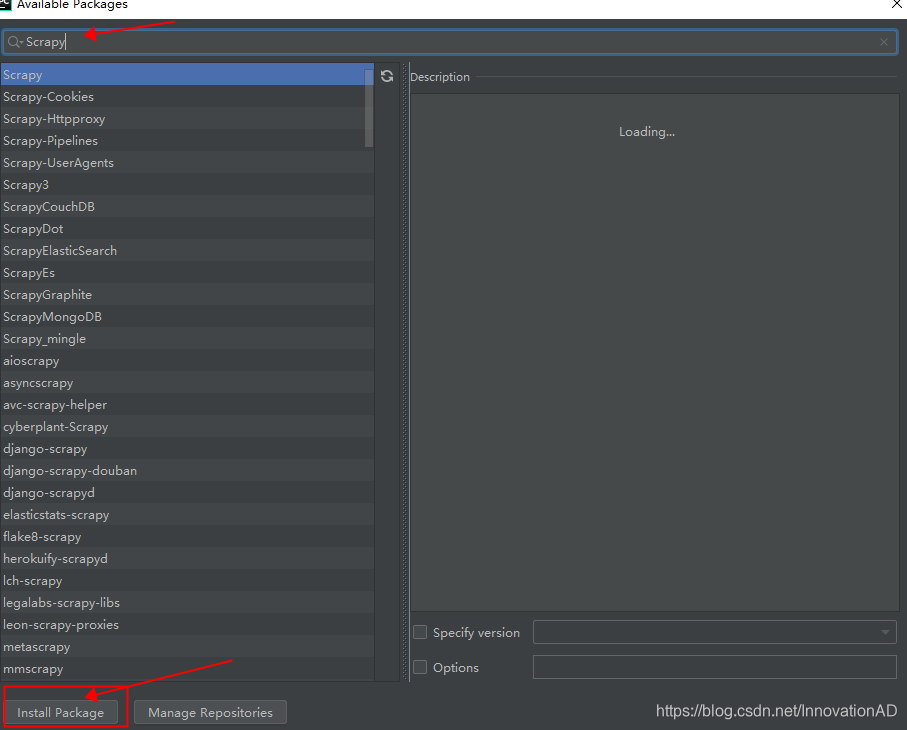Viewport: 907px width, 730px height.
Task: Choose ScrapyDot from the list
Action: tap(187, 228)
